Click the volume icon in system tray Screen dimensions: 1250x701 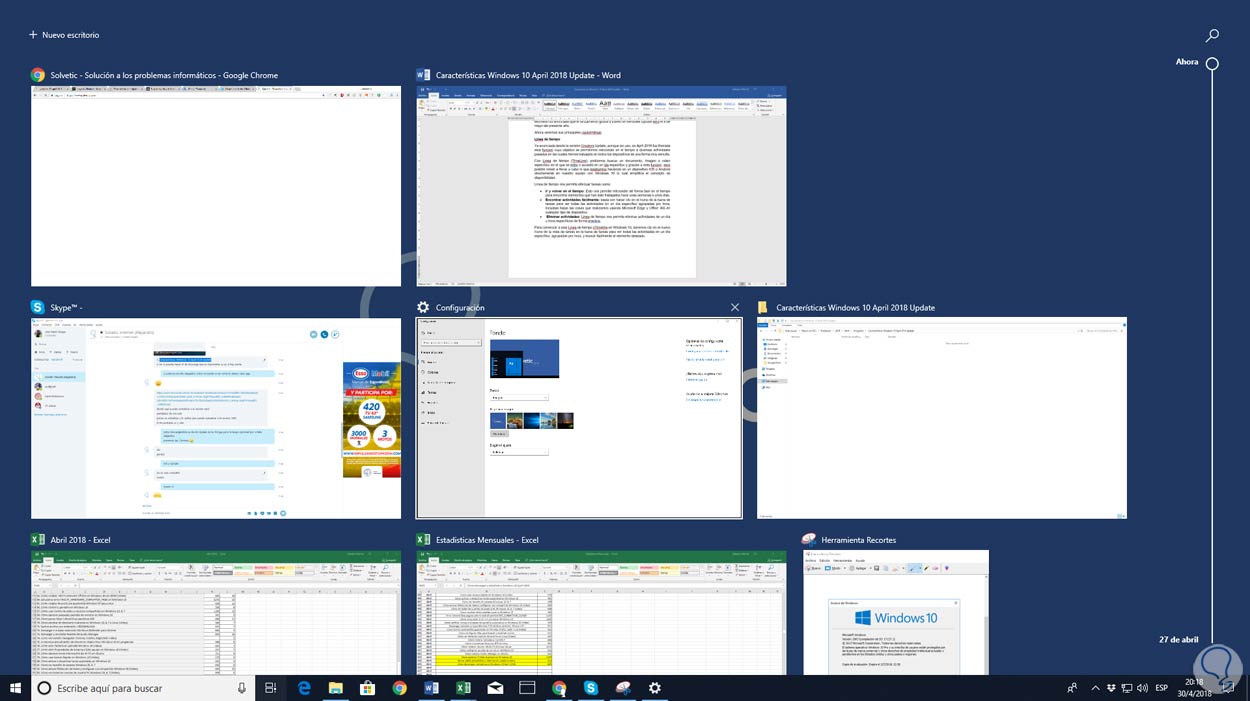click(x=1142, y=688)
